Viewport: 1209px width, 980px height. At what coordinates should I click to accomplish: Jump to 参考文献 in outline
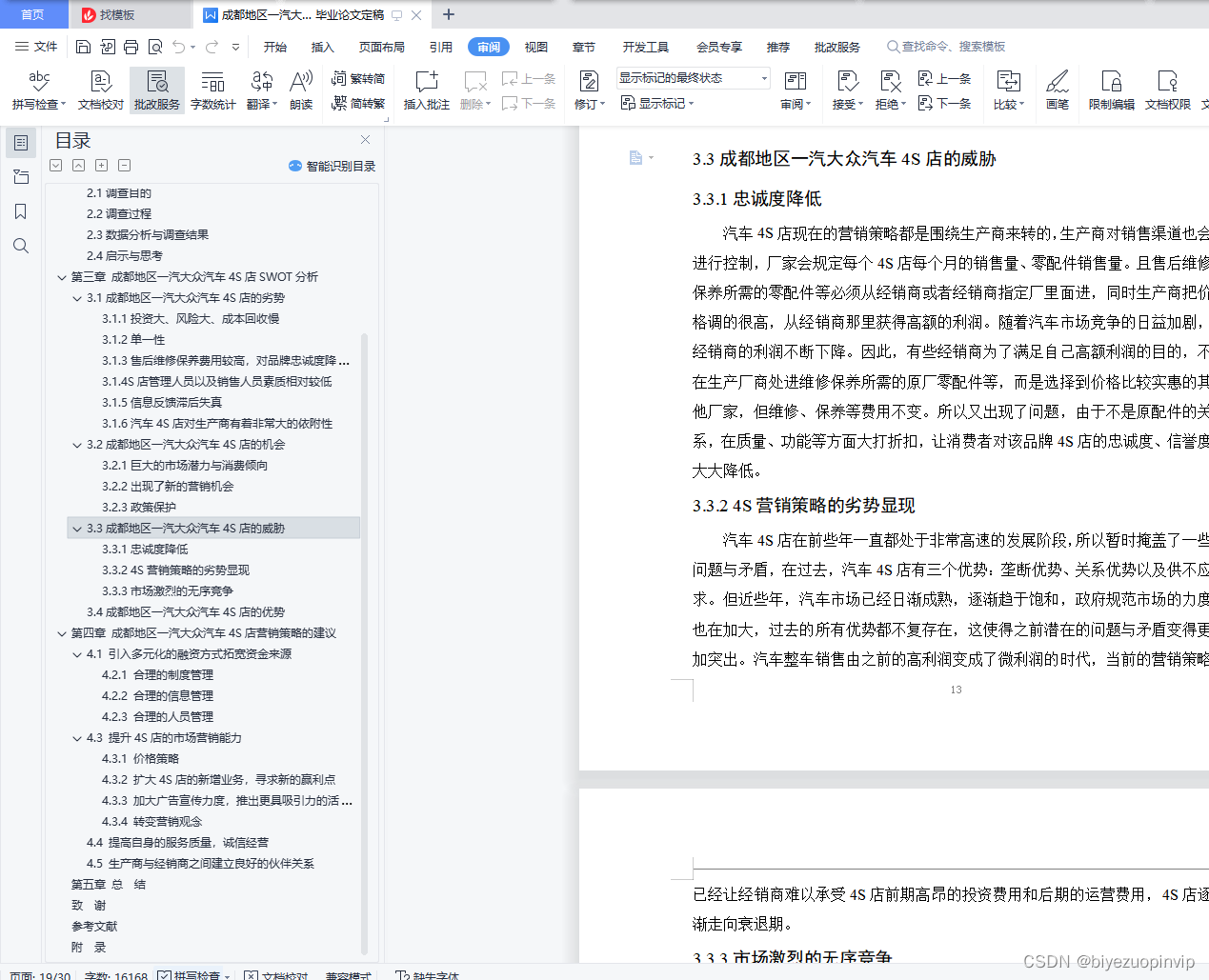click(x=94, y=927)
